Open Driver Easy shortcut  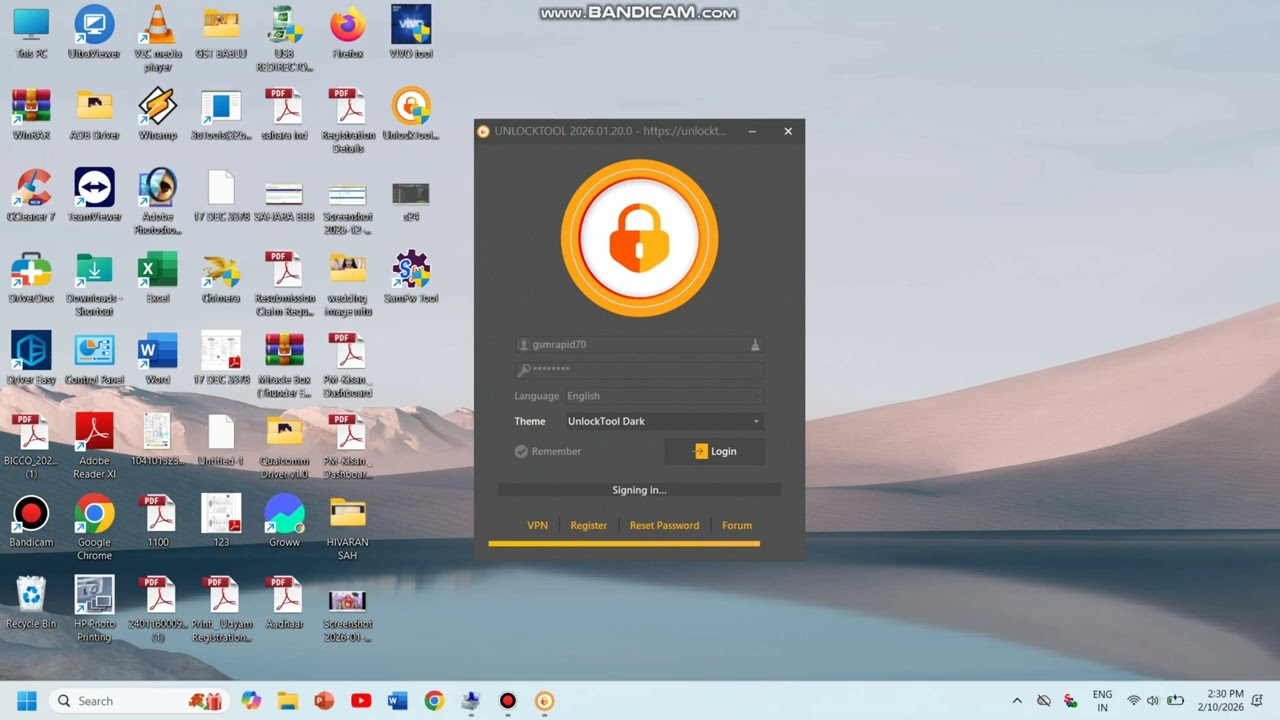(31, 358)
